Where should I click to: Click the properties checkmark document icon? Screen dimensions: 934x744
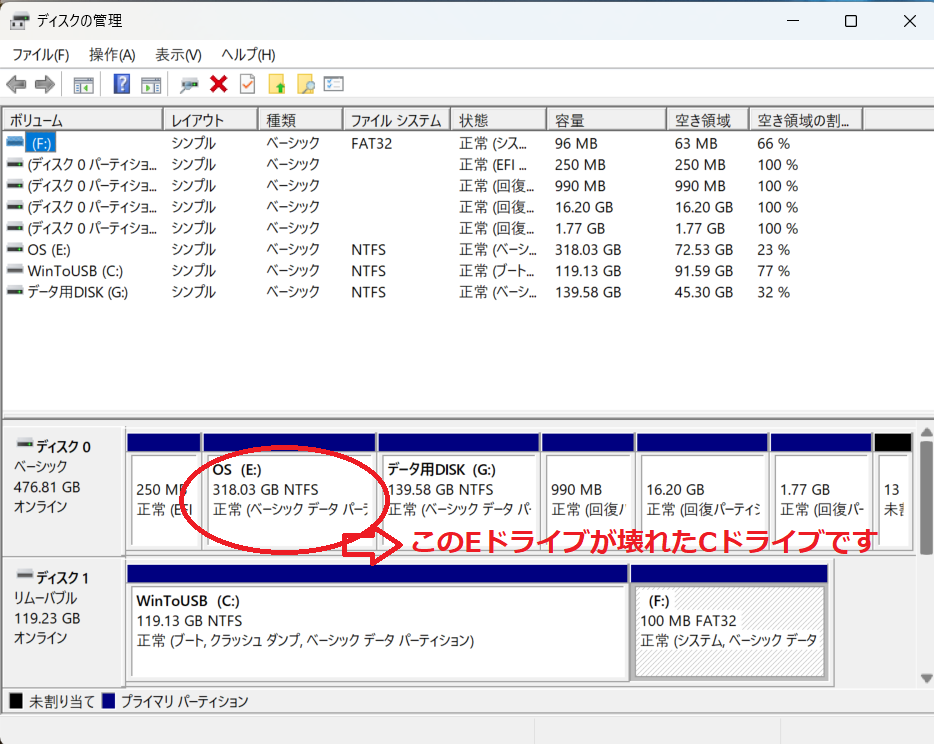pyautogui.click(x=247, y=85)
